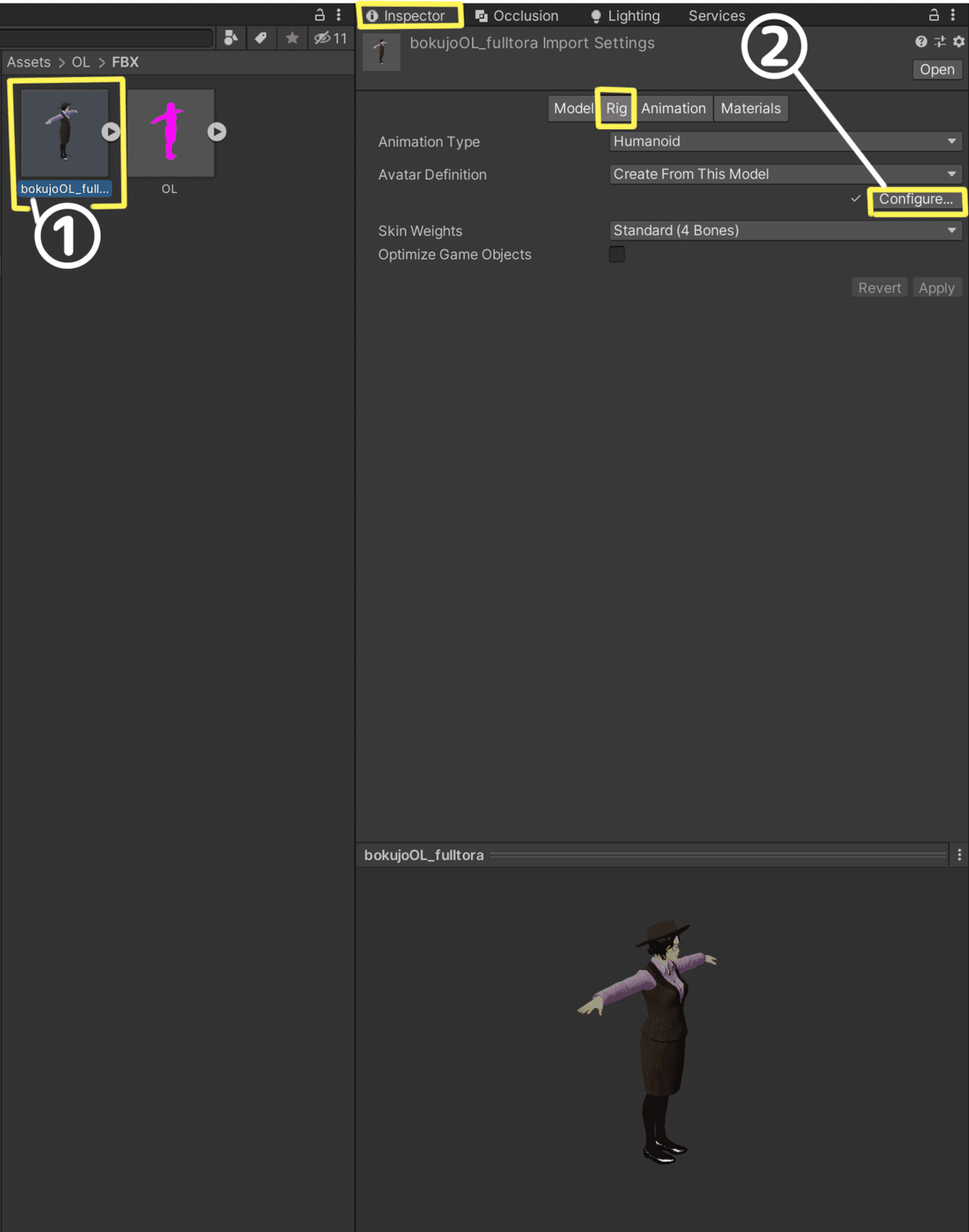Click the play arrow on the OL asset thumbnail
This screenshot has height=1232, width=969.
click(x=216, y=132)
